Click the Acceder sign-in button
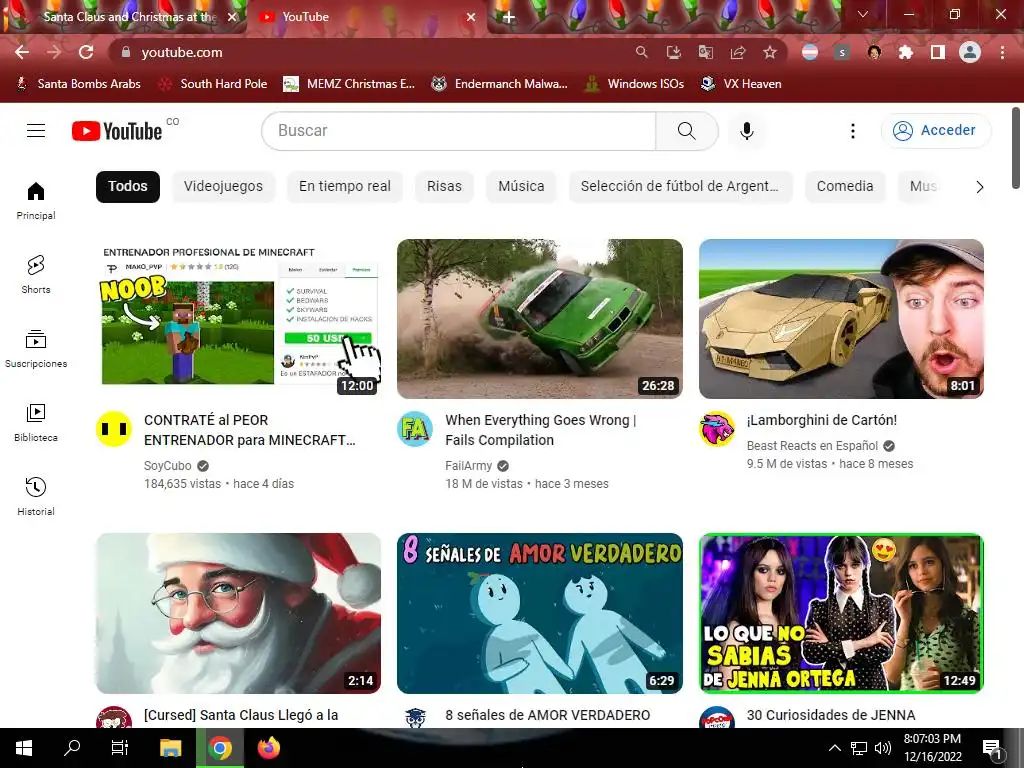Viewport: 1024px width, 768px height. 935,131
